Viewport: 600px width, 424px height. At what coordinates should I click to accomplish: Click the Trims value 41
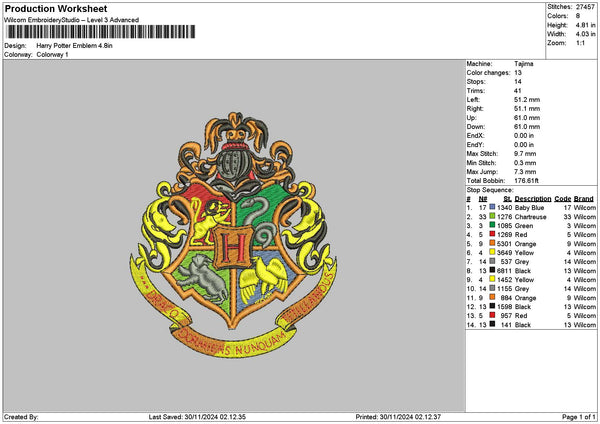[x=518, y=91]
